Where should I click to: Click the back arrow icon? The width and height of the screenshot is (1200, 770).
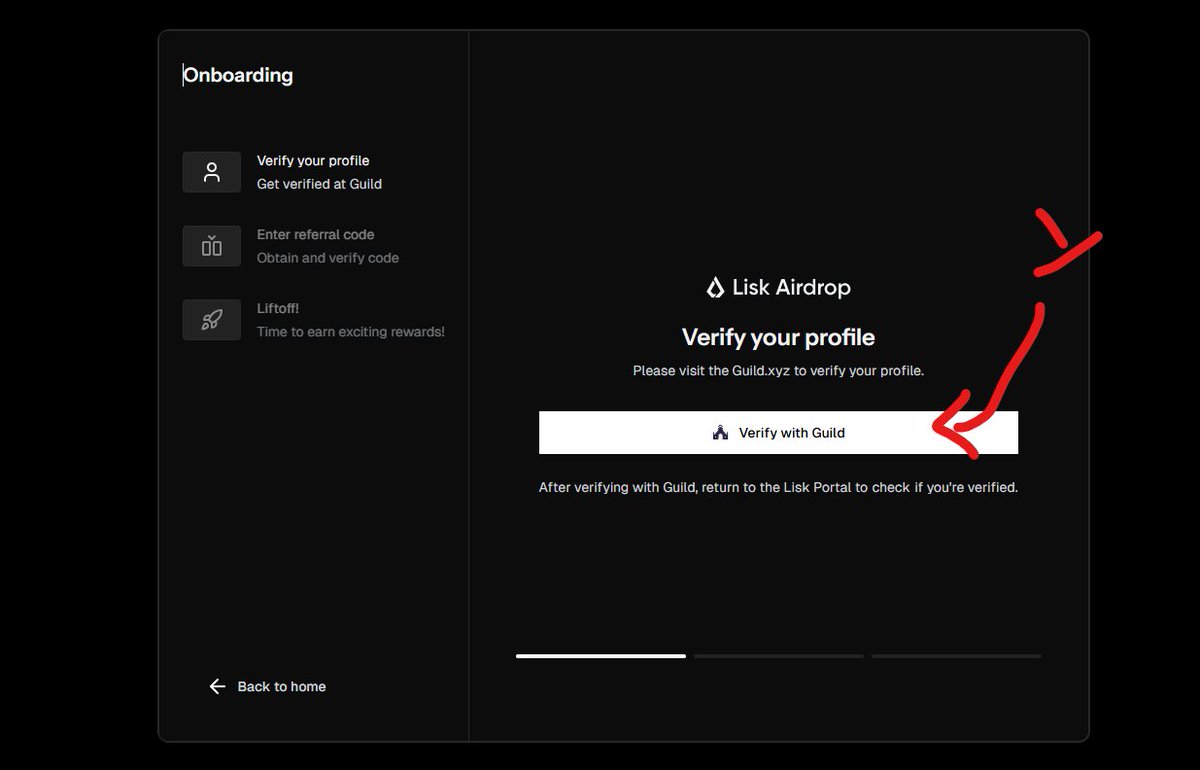coord(217,686)
